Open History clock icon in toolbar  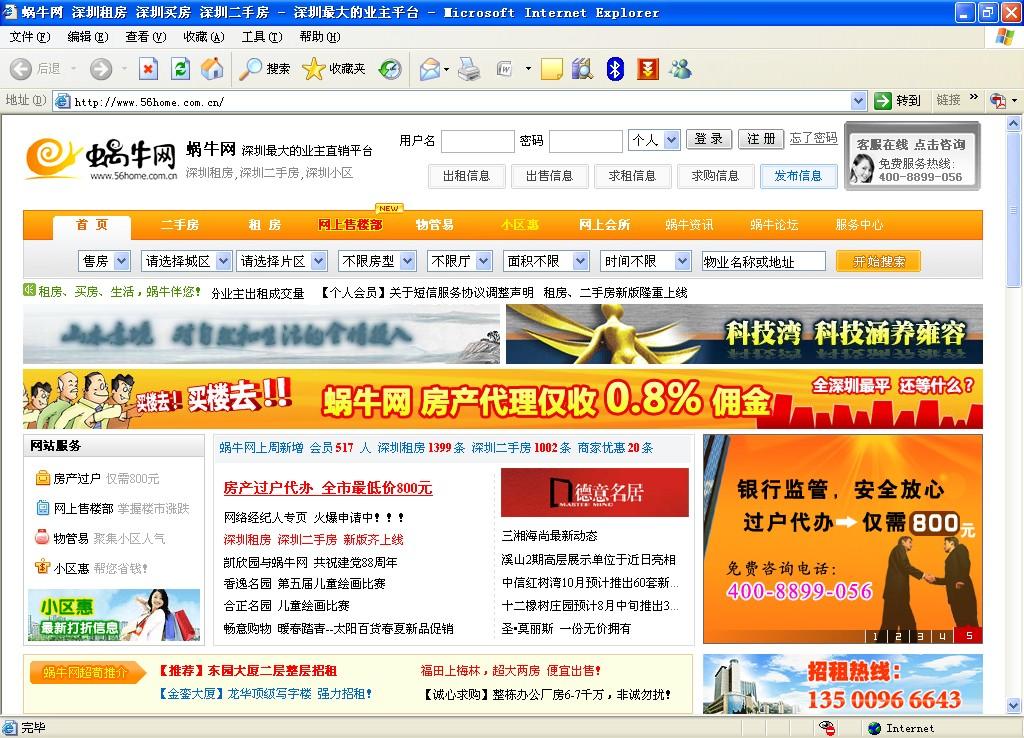(391, 69)
